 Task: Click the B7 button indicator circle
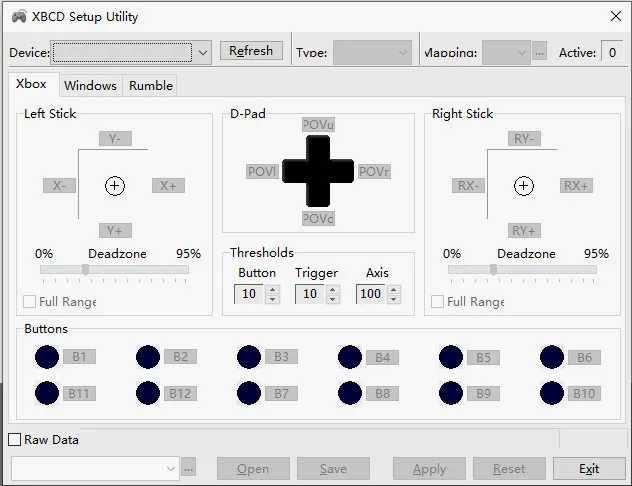[x=249, y=393]
